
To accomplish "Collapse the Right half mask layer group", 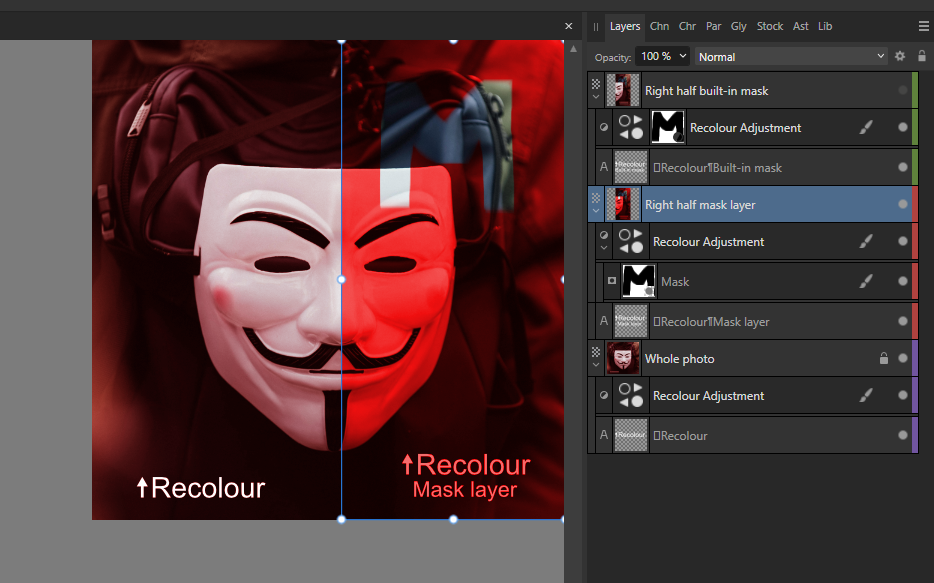I will pyautogui.click(x=596, y=211).
